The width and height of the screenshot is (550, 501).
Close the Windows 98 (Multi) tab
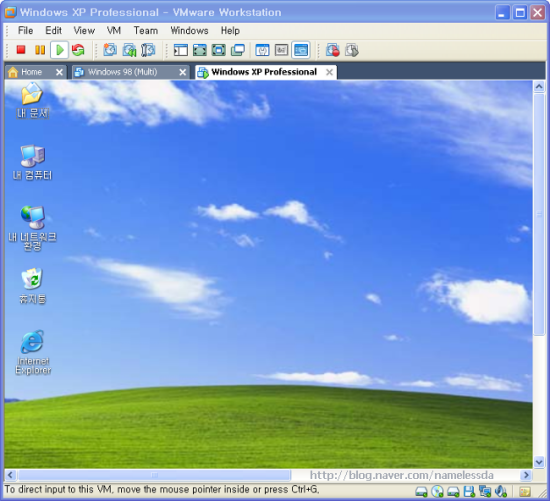pyautogui.click(x=182, y=72)
